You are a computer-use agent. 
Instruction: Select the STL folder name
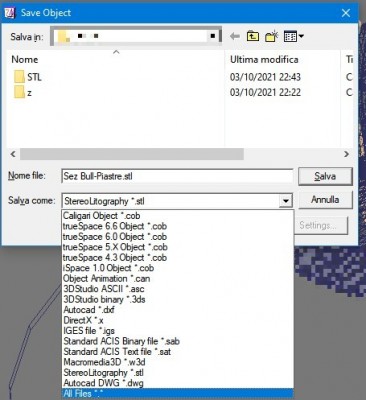coord(34,77)
